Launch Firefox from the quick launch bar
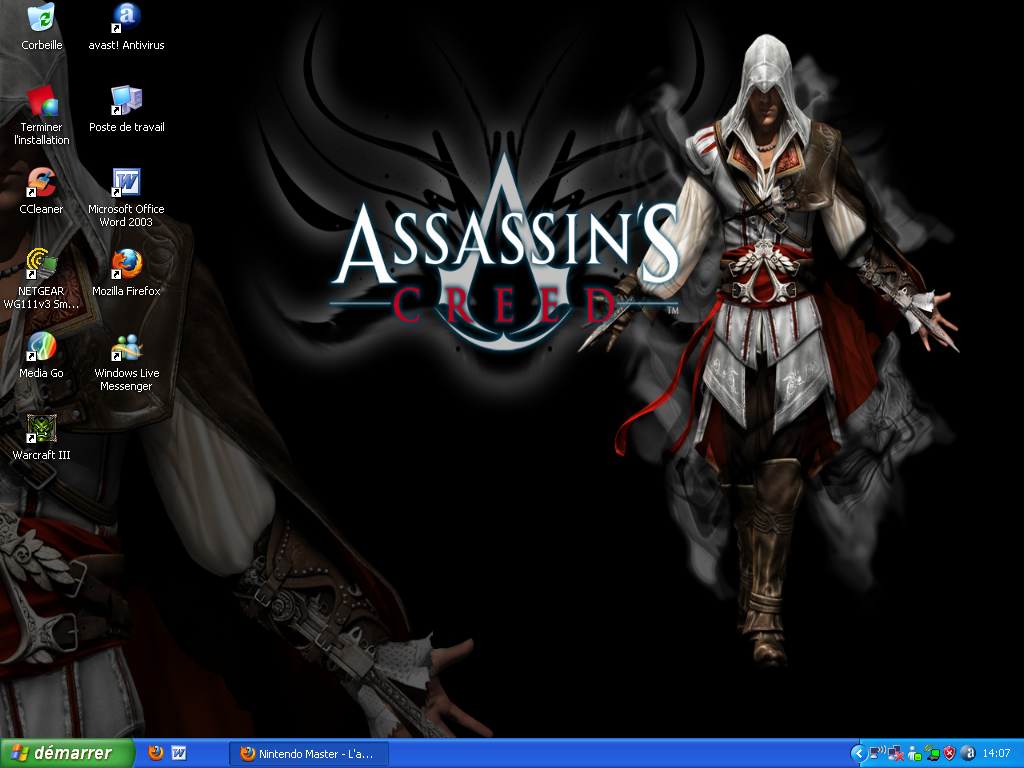1024x768 pixels. click(x=155, y=753)
